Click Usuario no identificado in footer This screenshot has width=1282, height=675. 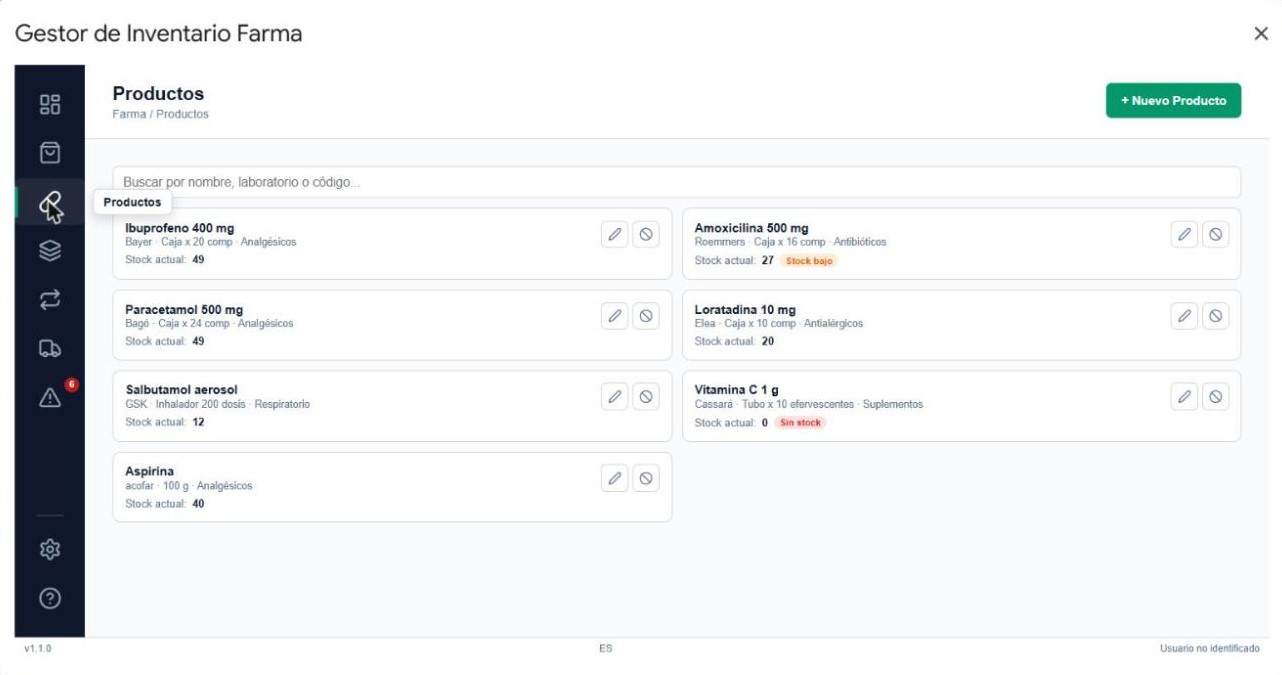pos(1210,649)
